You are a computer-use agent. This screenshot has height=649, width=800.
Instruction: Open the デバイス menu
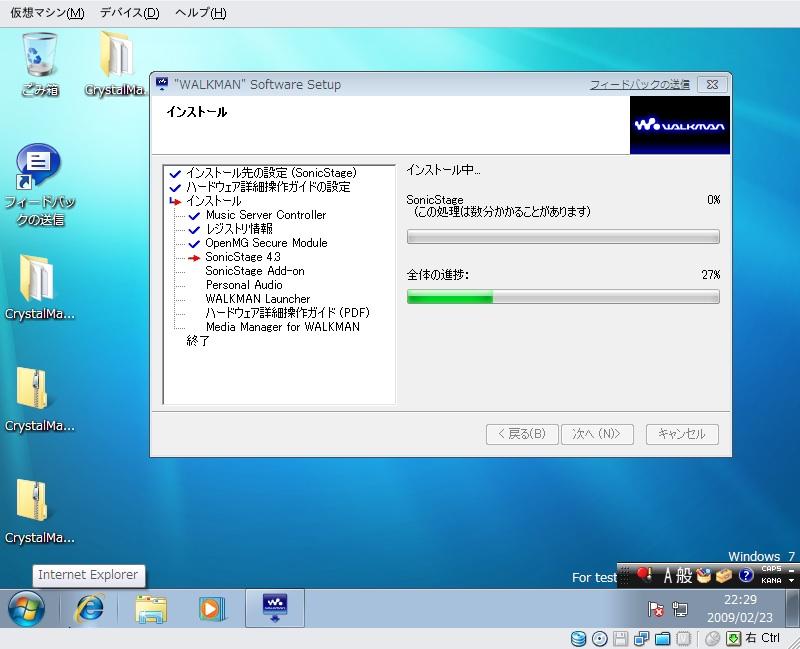pyautogui.click(x=129, y=13)
